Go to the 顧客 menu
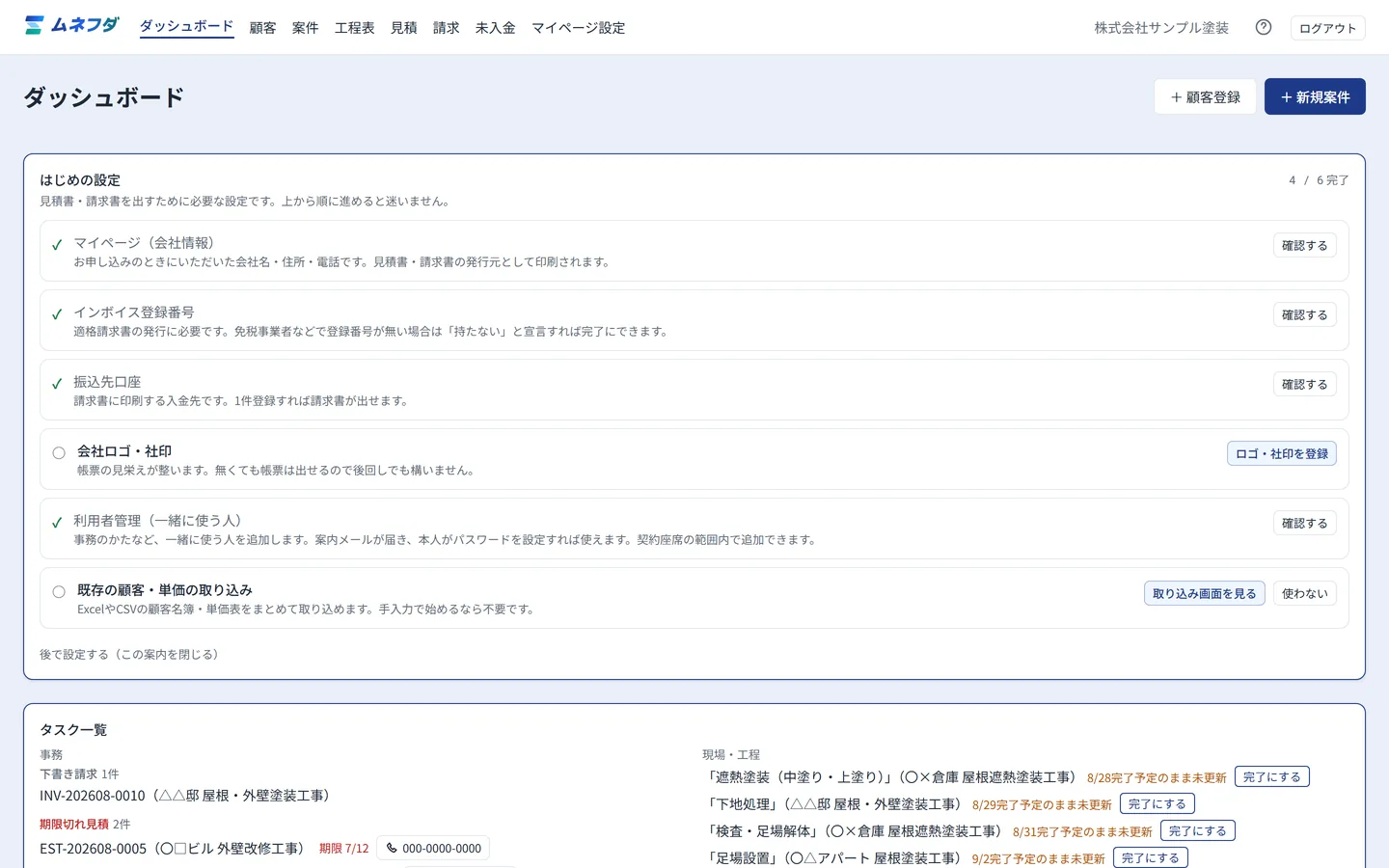 click(262, 28)
